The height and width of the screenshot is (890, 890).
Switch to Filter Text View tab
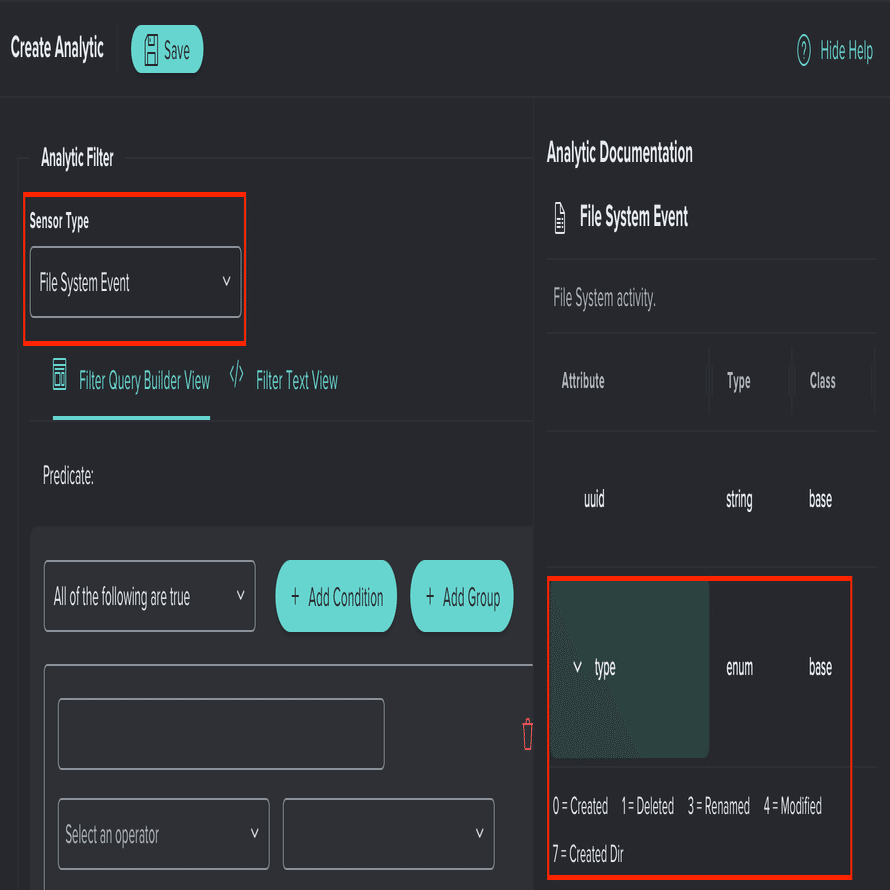(284, 379)
